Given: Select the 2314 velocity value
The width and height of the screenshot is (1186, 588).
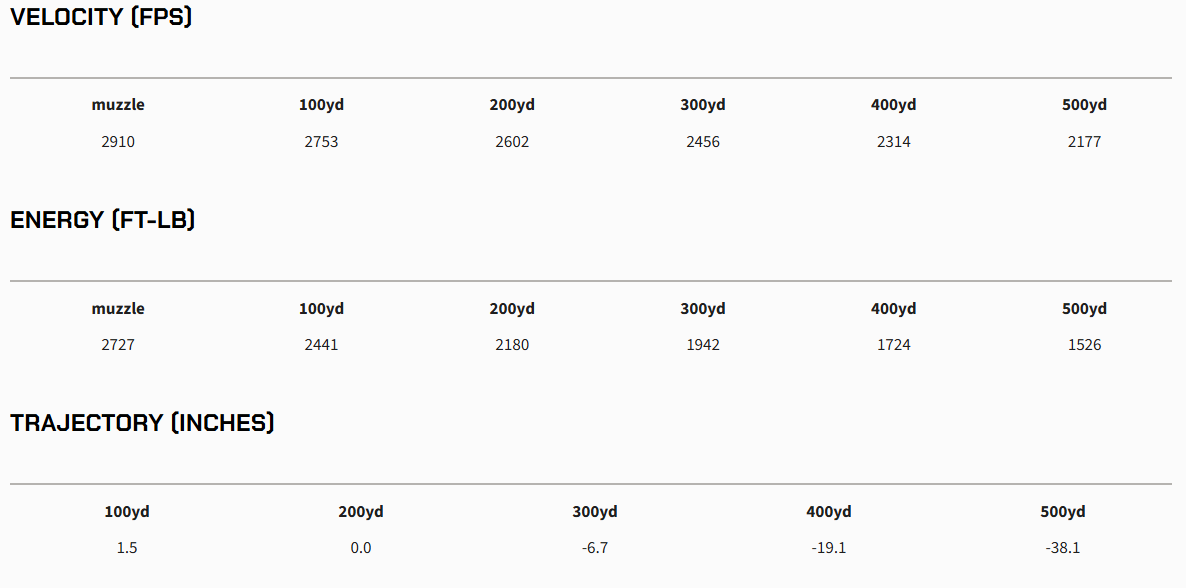Looking at the screenshot, I should pos(894,142).
